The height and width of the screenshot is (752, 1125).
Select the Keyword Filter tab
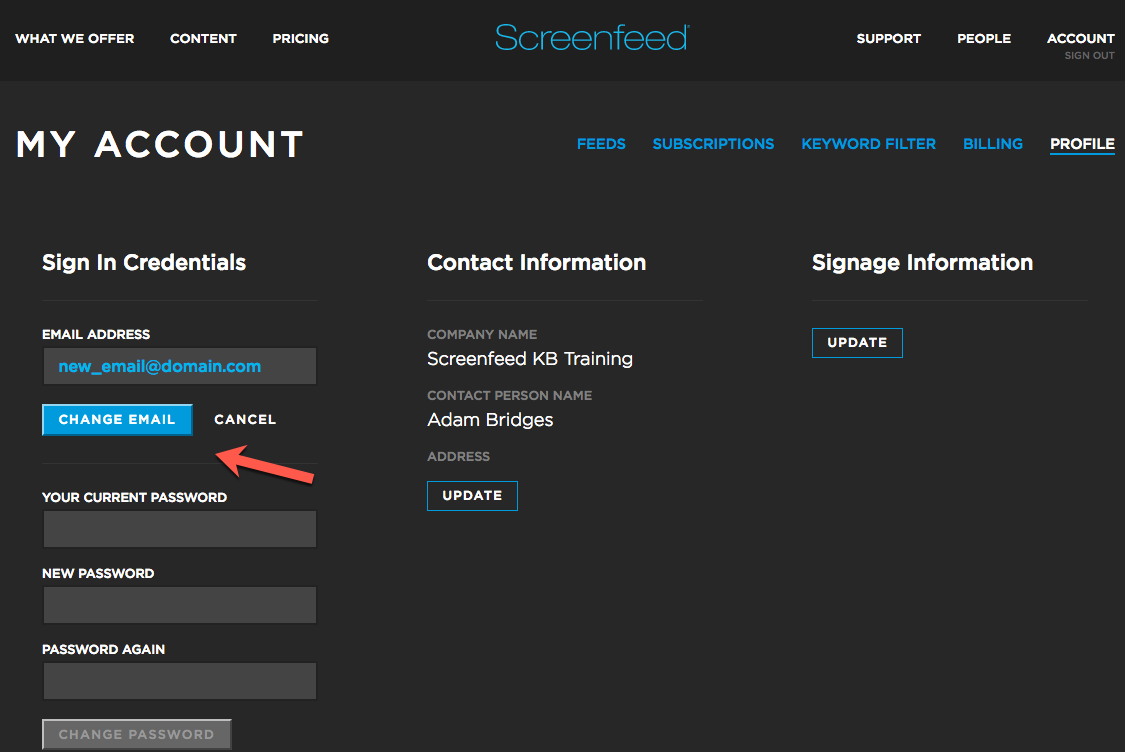click(x=868, y=144)
